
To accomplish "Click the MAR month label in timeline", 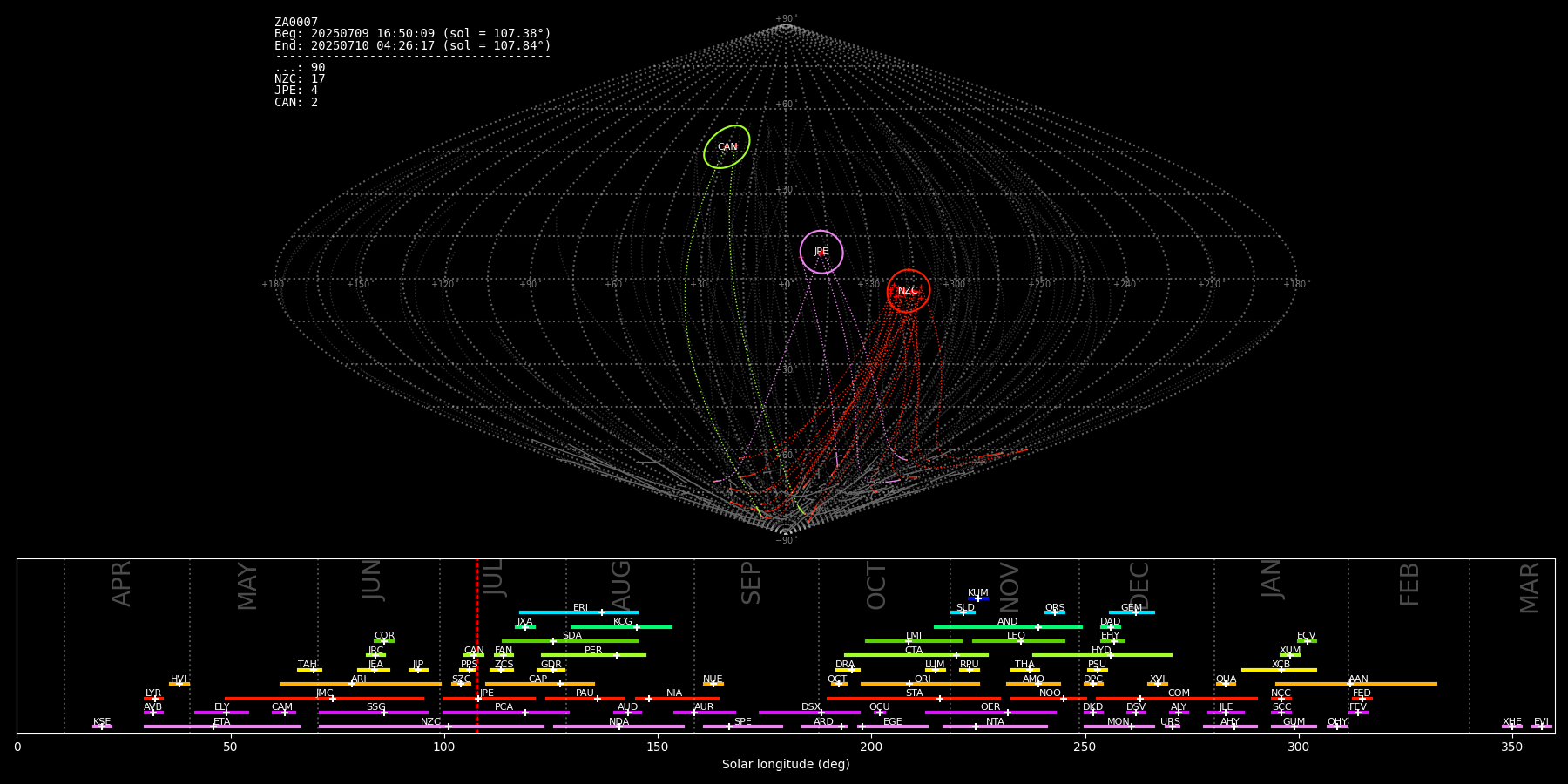I will (x=1530, y=587).
